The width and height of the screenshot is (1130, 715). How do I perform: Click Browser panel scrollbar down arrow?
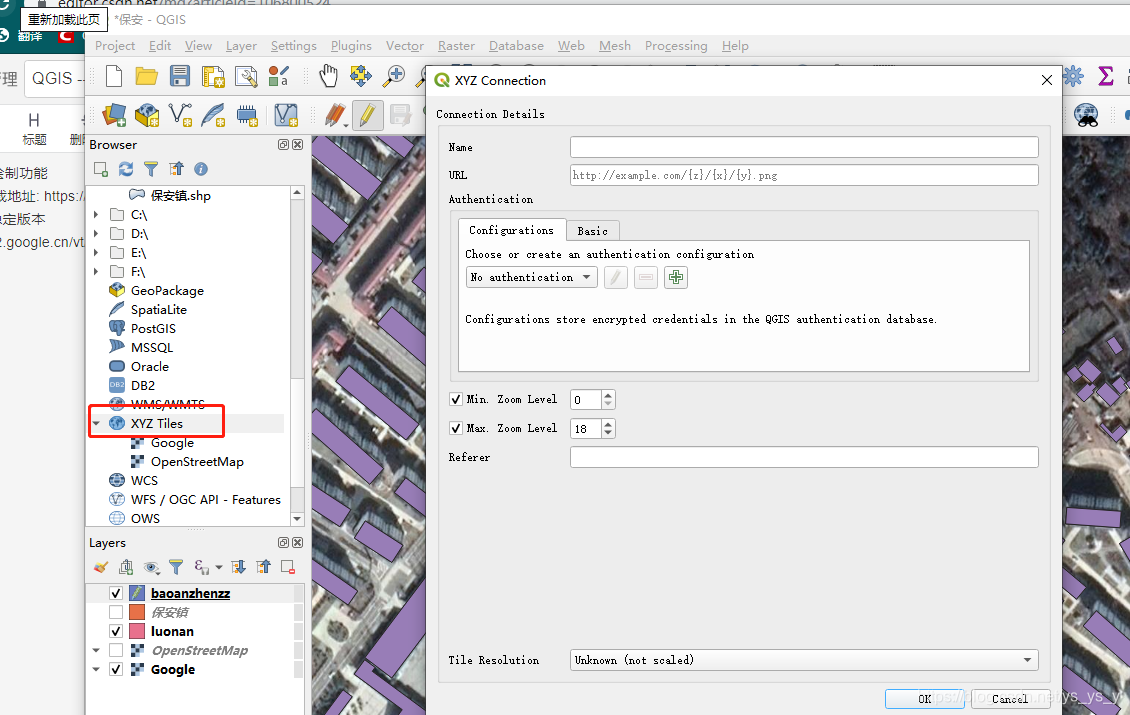click(x=297, y=519)
